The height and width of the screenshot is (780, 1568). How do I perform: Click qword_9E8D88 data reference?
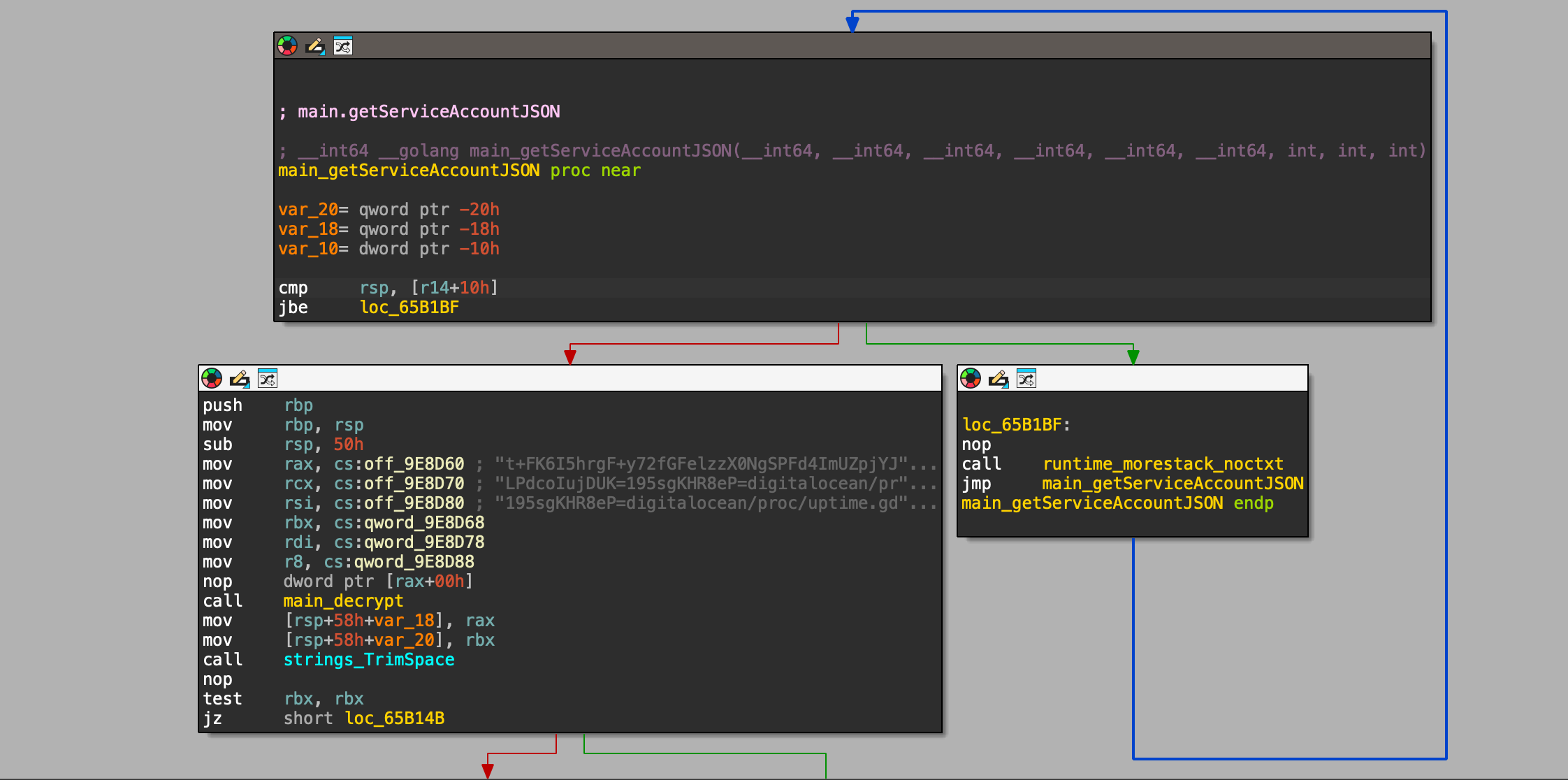tap(414, 562)
